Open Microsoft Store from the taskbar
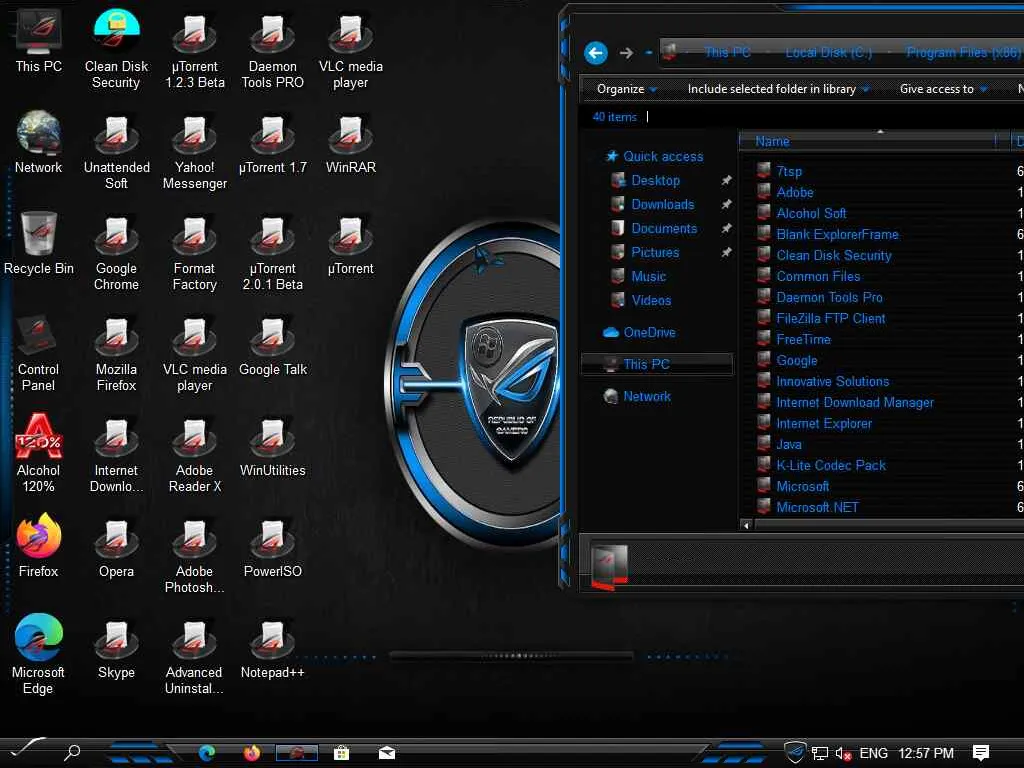1024x768 pixels. coord(341,753)
